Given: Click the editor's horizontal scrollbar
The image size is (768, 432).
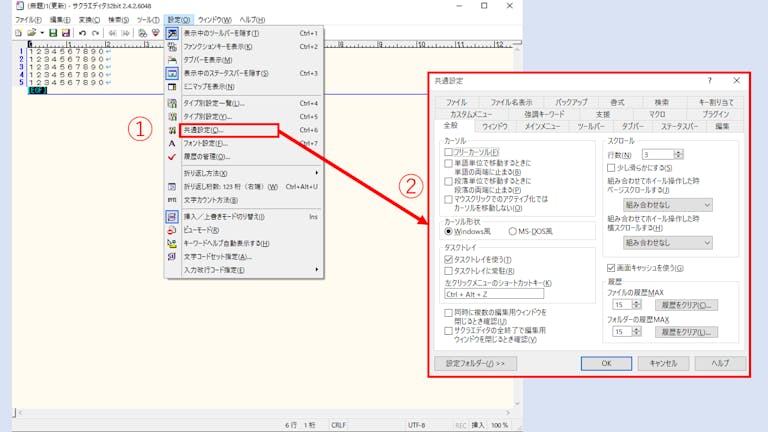Looking at the screenshot, I should coord(264,413).
